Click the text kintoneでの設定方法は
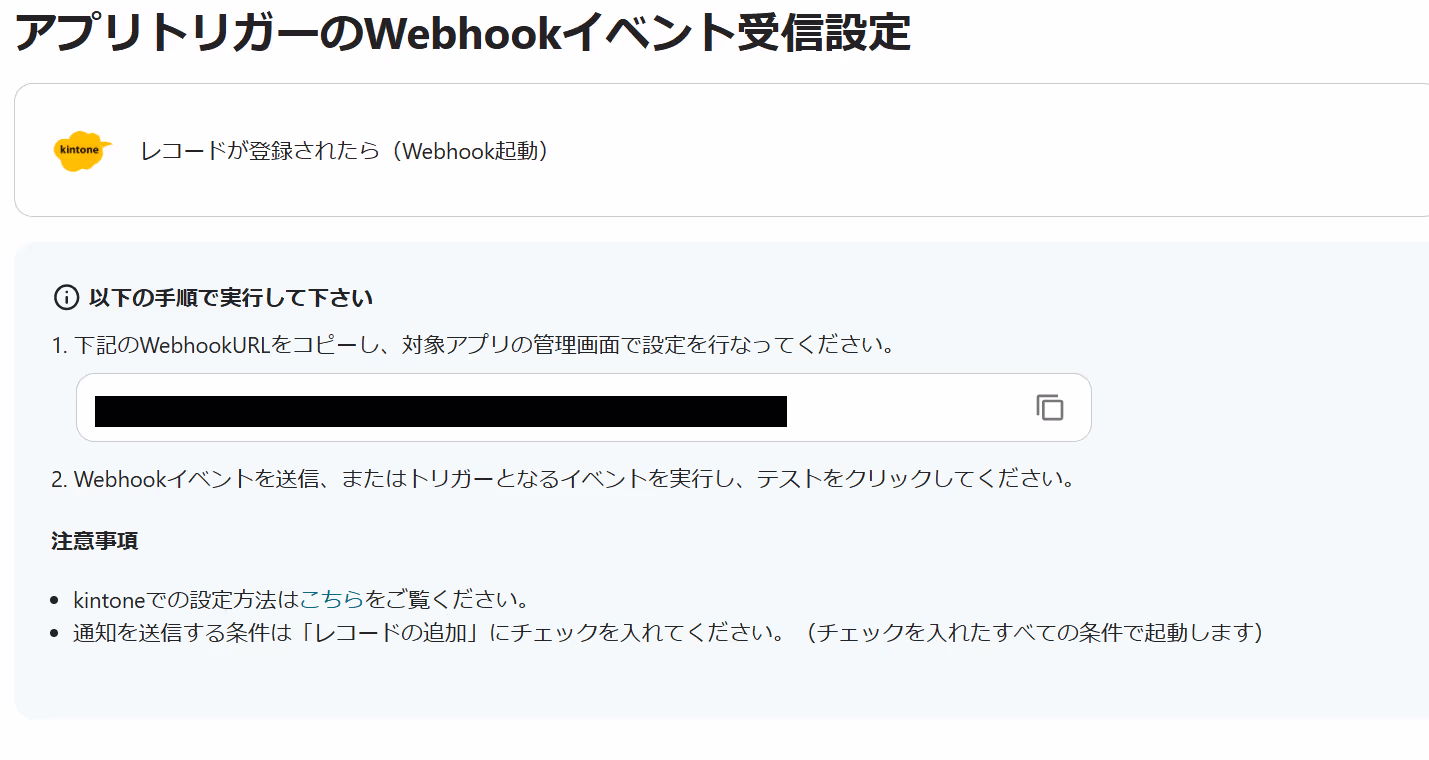The width and height of the screenshot is (1429, 760). 187,600
